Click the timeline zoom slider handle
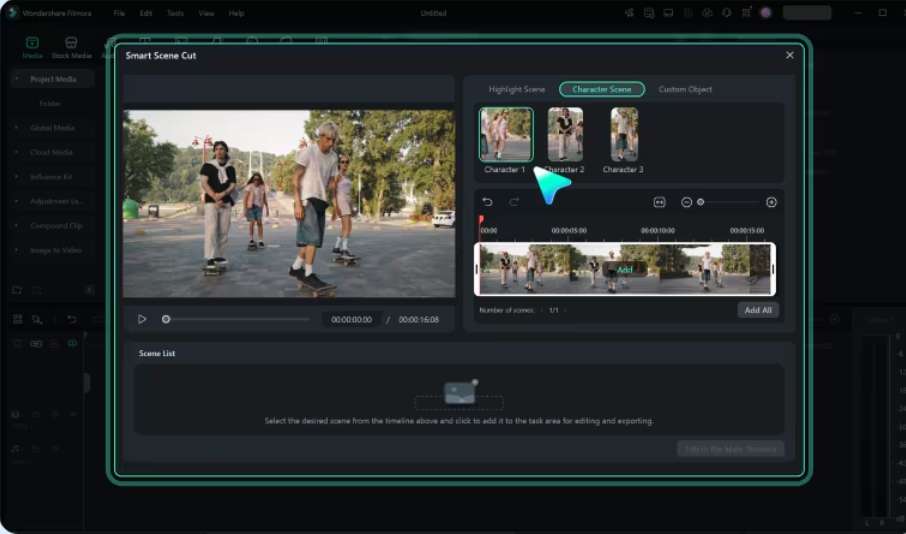The width and height of the screenshot is (906, 534). pos(700,202)
